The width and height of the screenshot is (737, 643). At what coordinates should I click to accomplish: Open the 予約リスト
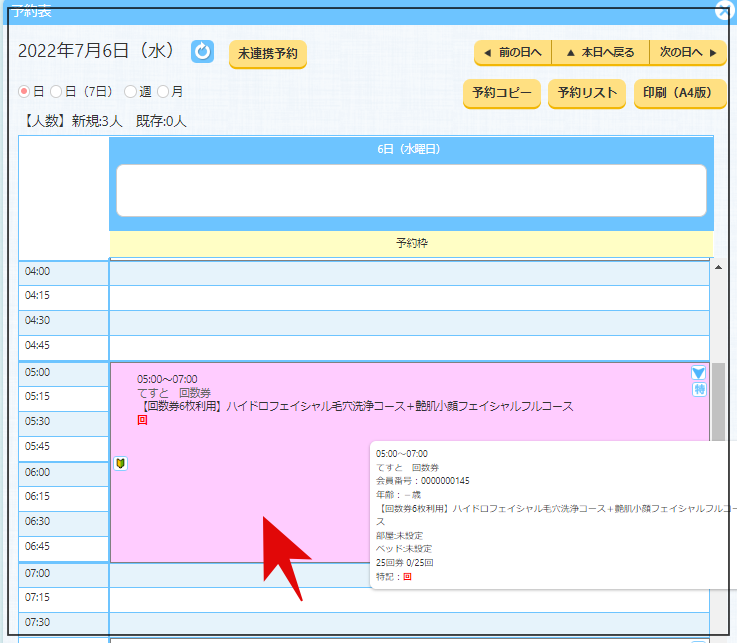pos(586,93)
